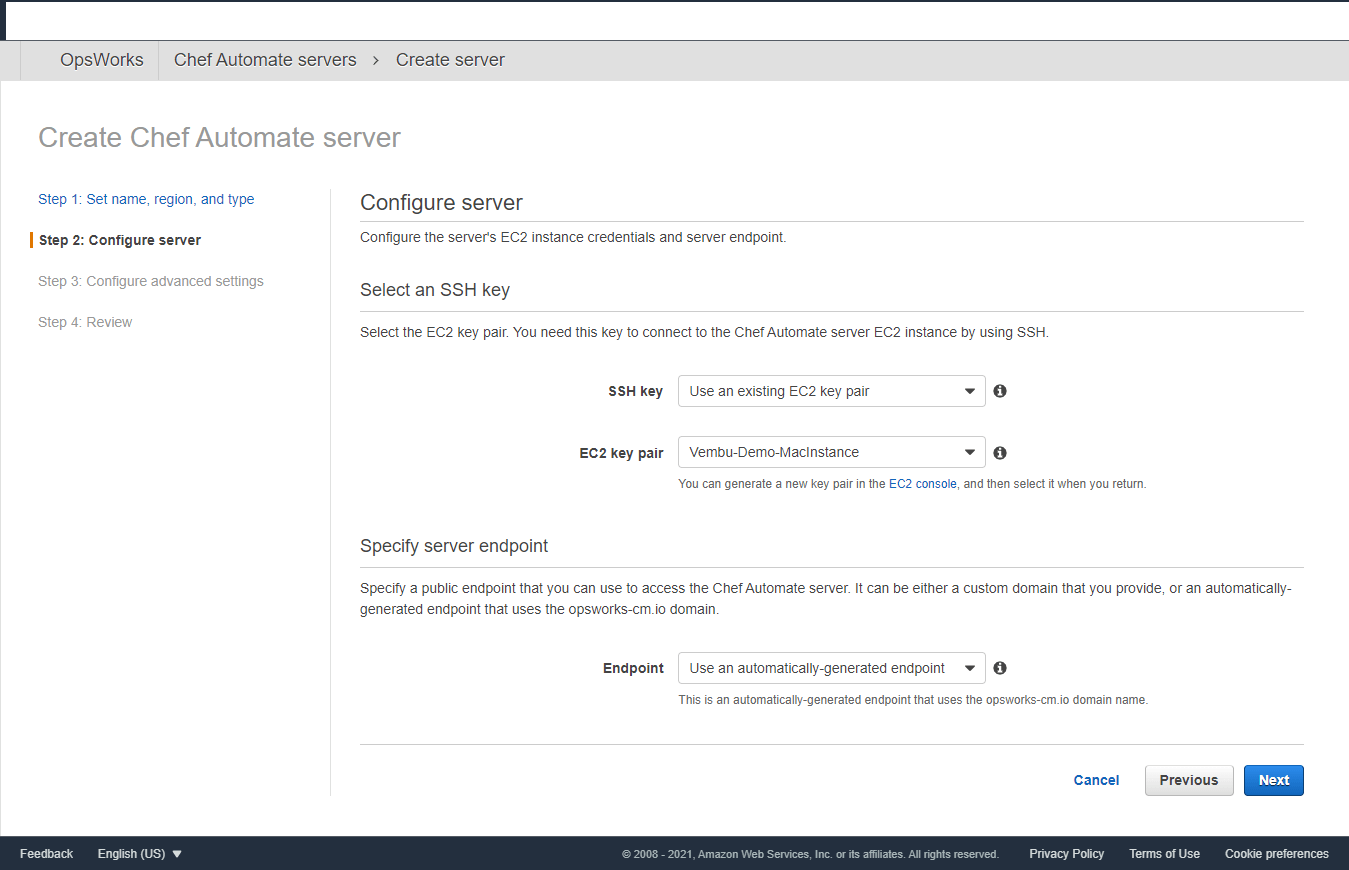The image size is (1349, 870).
Task: Select Step 3: Configure advanced settings
Action: click(x=151, y=281)
